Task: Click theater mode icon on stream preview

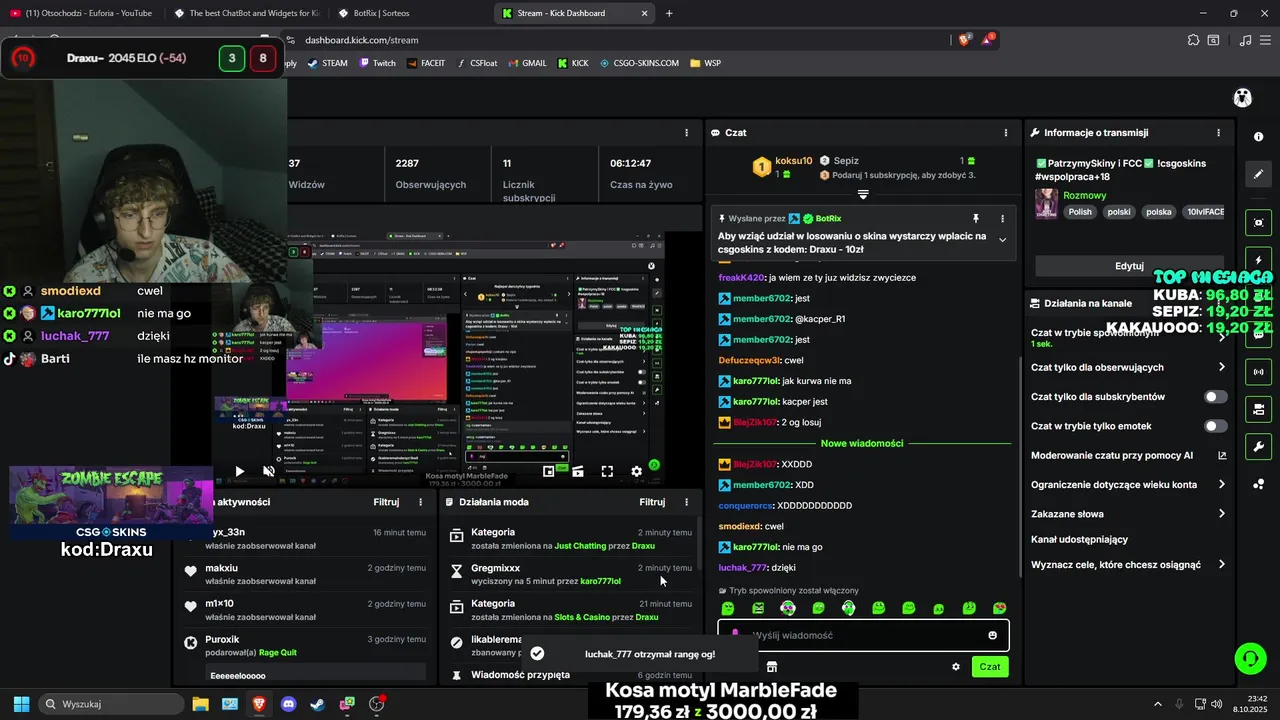Action: pyautogui.click(x=578, y=471)
